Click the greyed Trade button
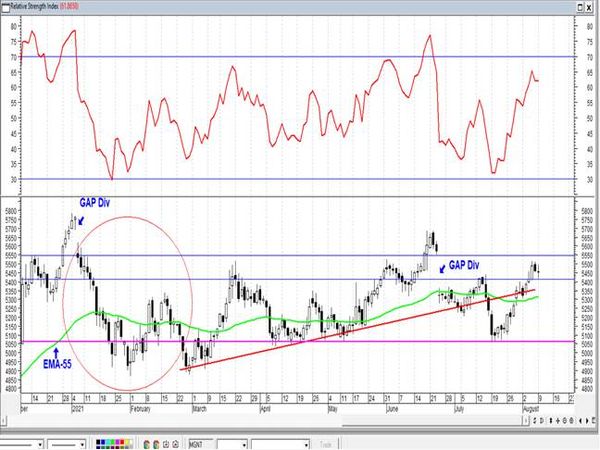This screenshot has width=600, height=450. pos(325,445)
